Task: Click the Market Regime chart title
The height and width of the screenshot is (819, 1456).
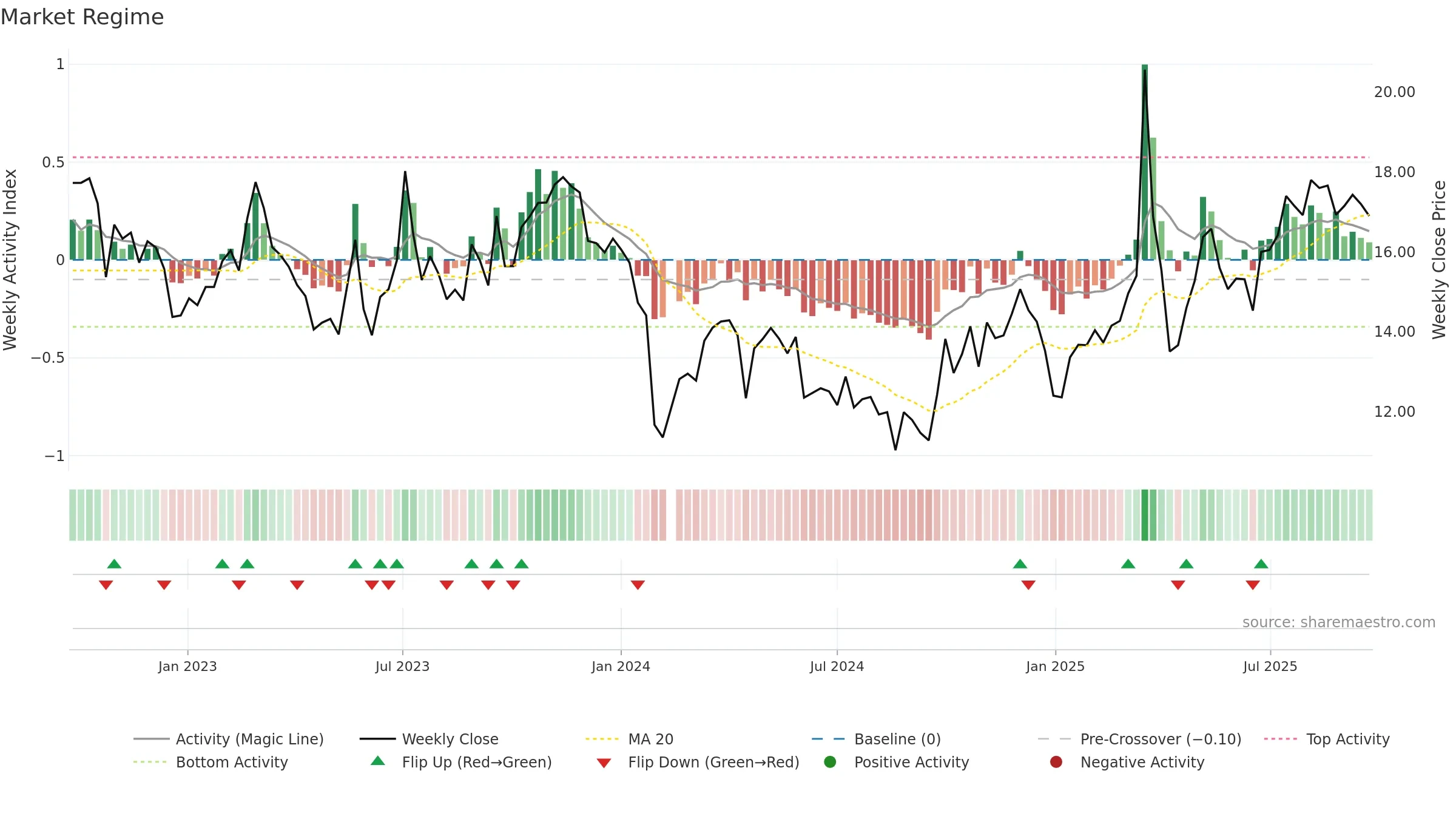Action: pyautogui.click(x=82, y=17)
